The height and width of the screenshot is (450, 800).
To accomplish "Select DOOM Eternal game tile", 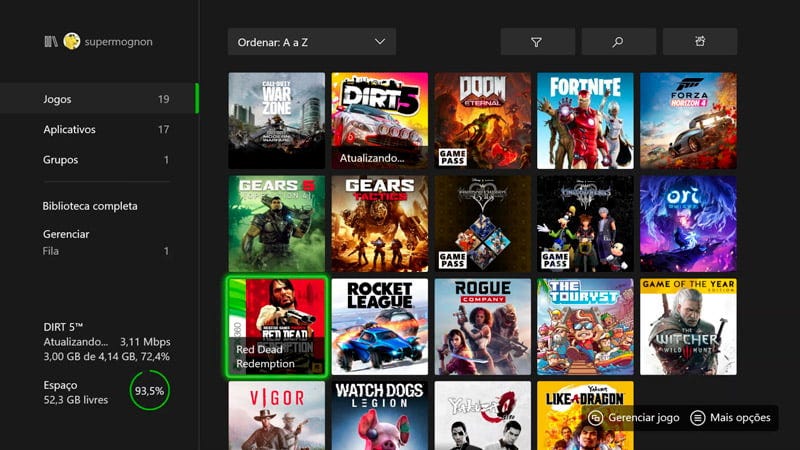I will click(483, 120).
